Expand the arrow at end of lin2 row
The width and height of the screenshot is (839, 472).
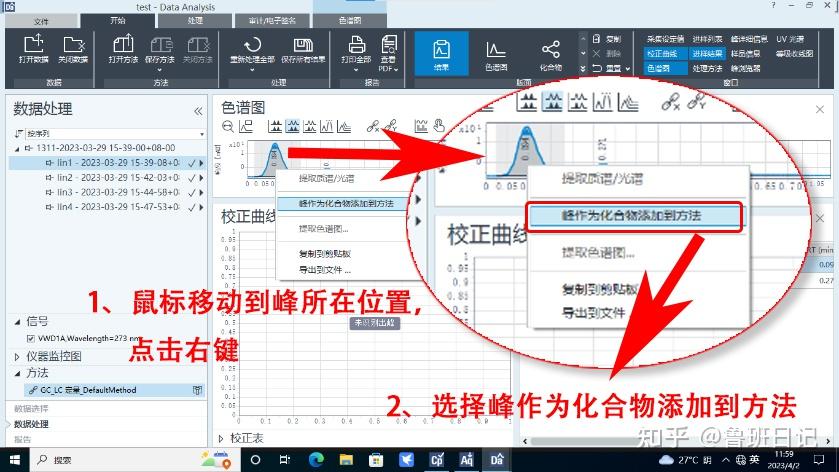tap(201, 178)
